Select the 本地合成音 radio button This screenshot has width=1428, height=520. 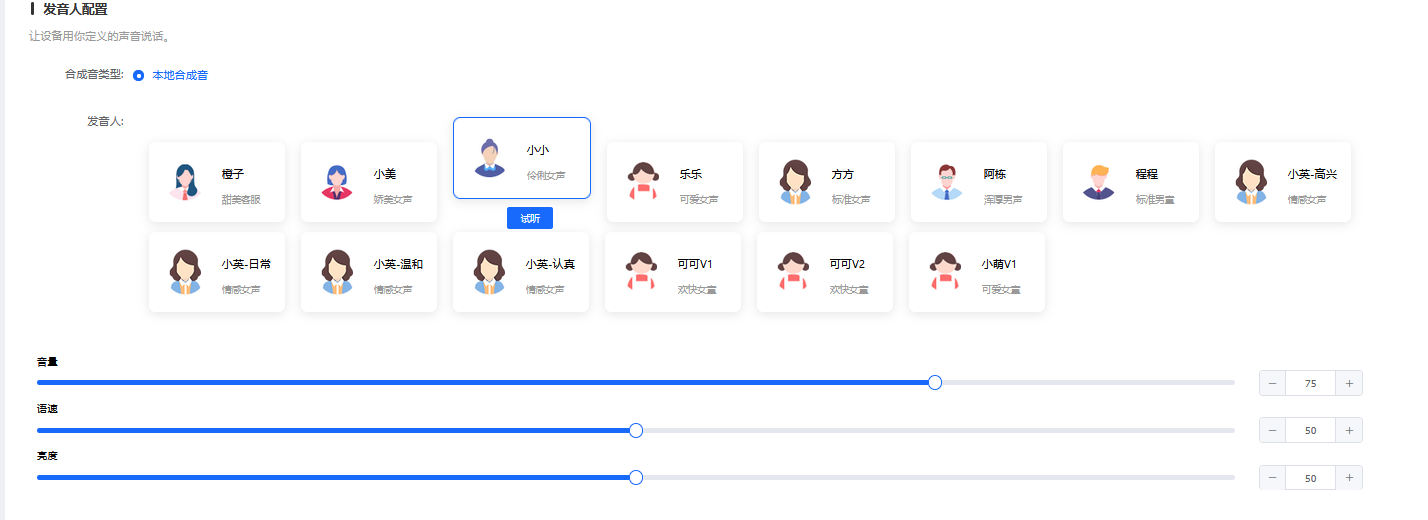pos(139,75)
